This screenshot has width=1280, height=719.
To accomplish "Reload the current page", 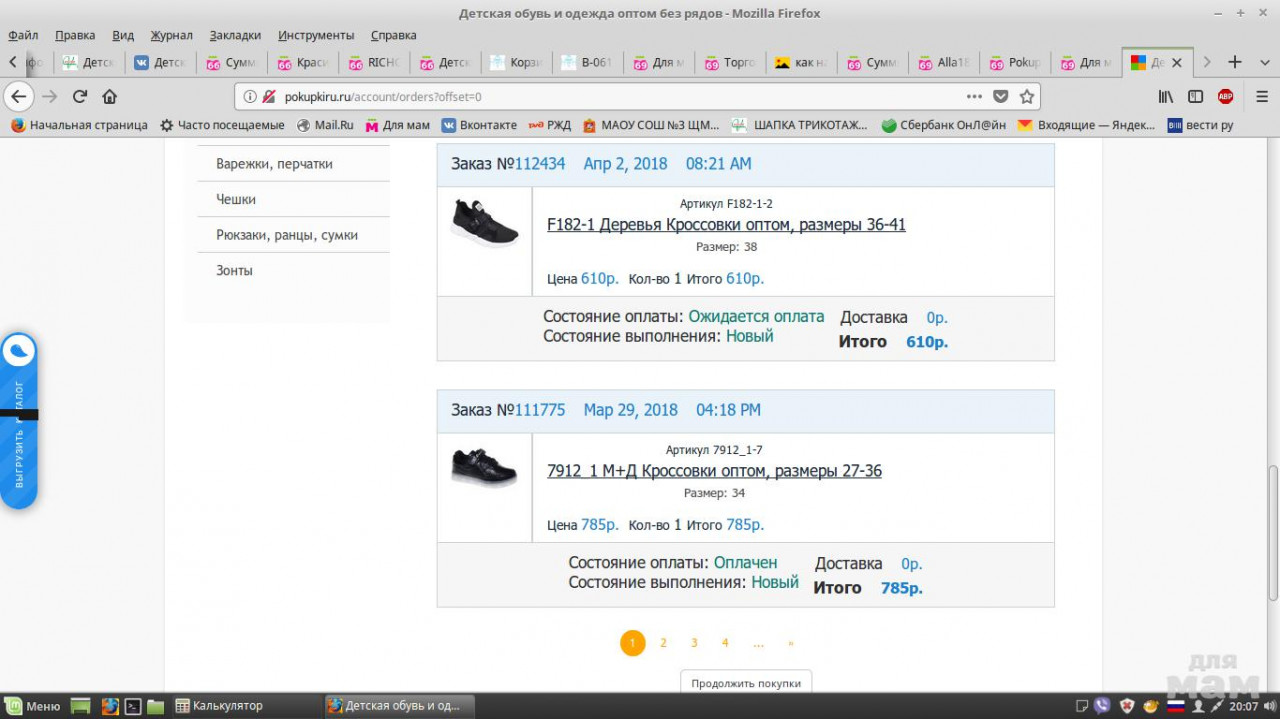I will coord(80,97).
